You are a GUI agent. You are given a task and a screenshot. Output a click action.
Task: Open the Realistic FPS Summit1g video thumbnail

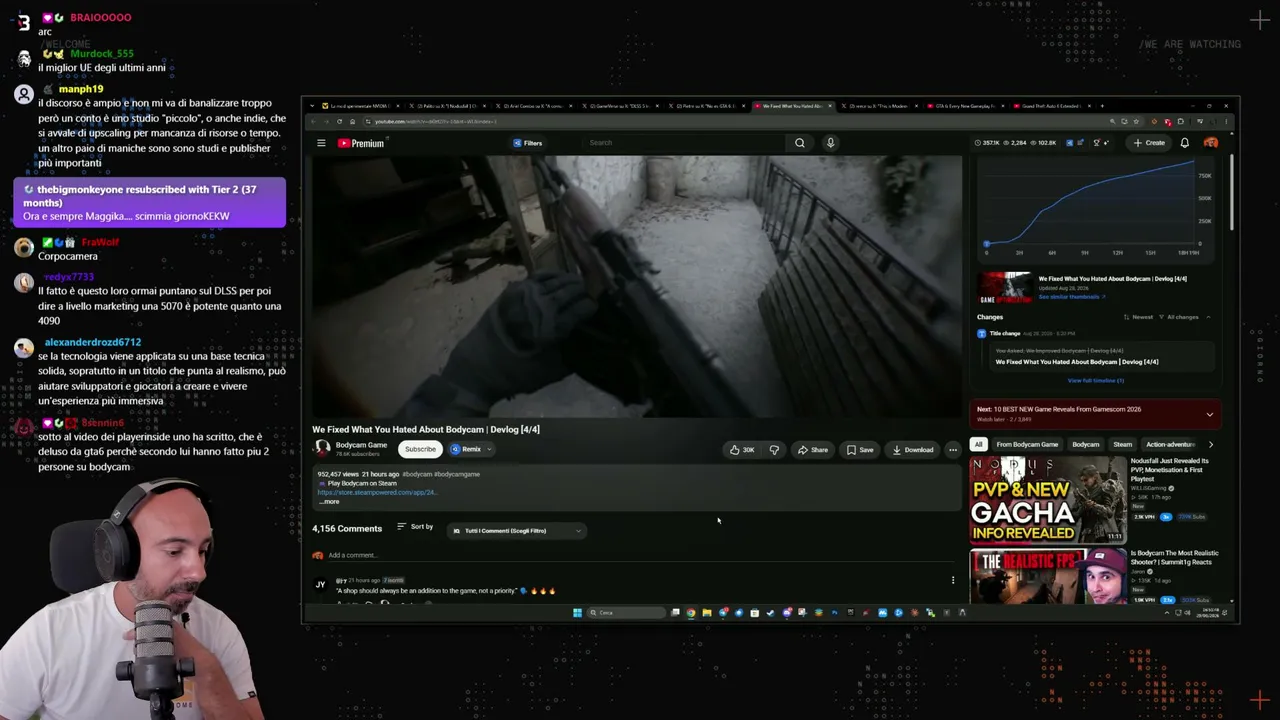coord(1048,577)
